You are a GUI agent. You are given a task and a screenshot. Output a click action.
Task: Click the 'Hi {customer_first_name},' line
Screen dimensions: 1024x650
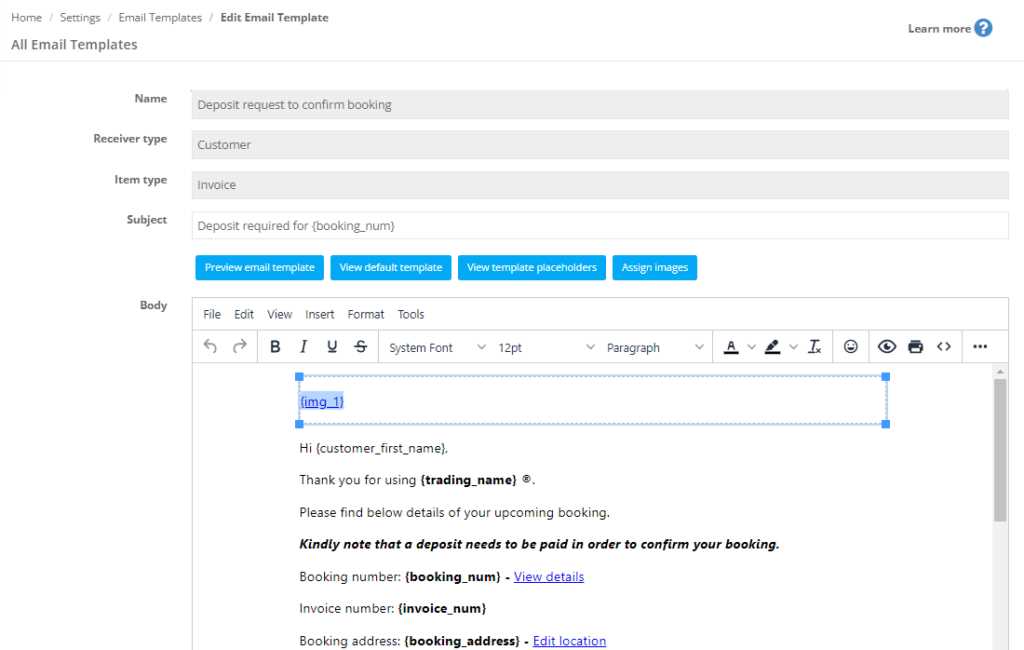click(374, 448)
